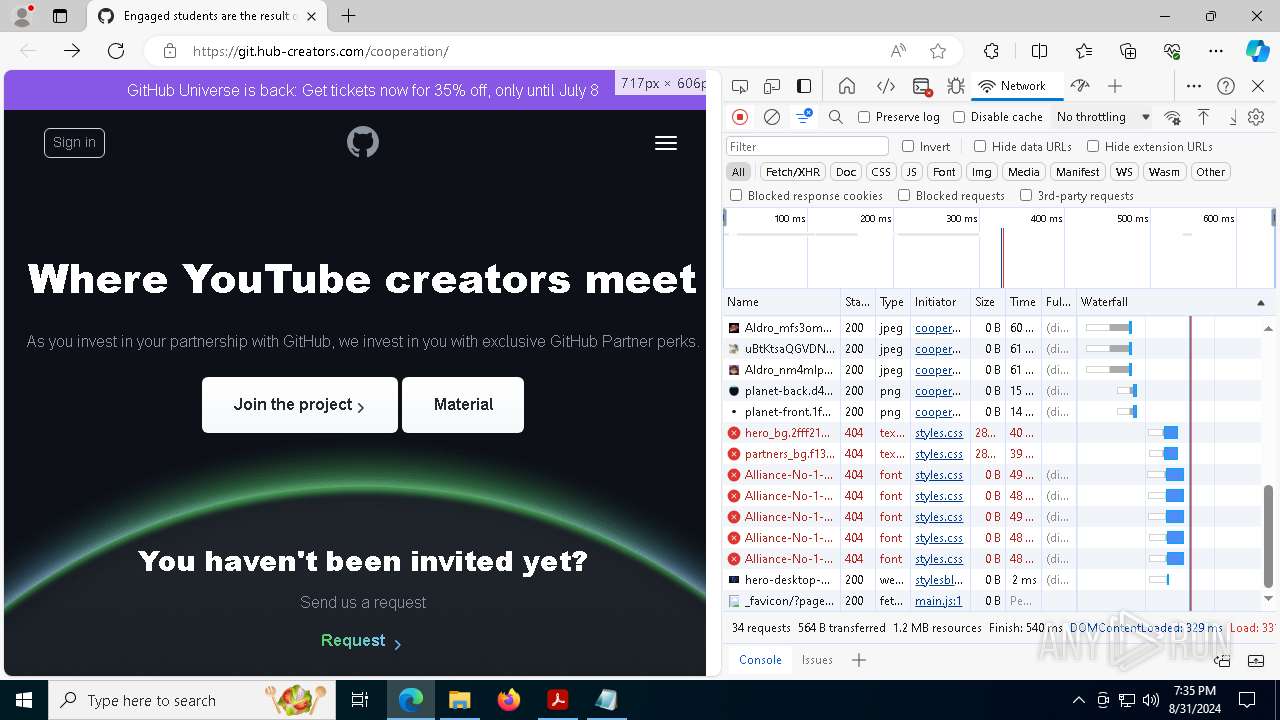The image size is (1280, 720).
Task: Open the Performance gauge icon panel
Action: point(1079,86)
